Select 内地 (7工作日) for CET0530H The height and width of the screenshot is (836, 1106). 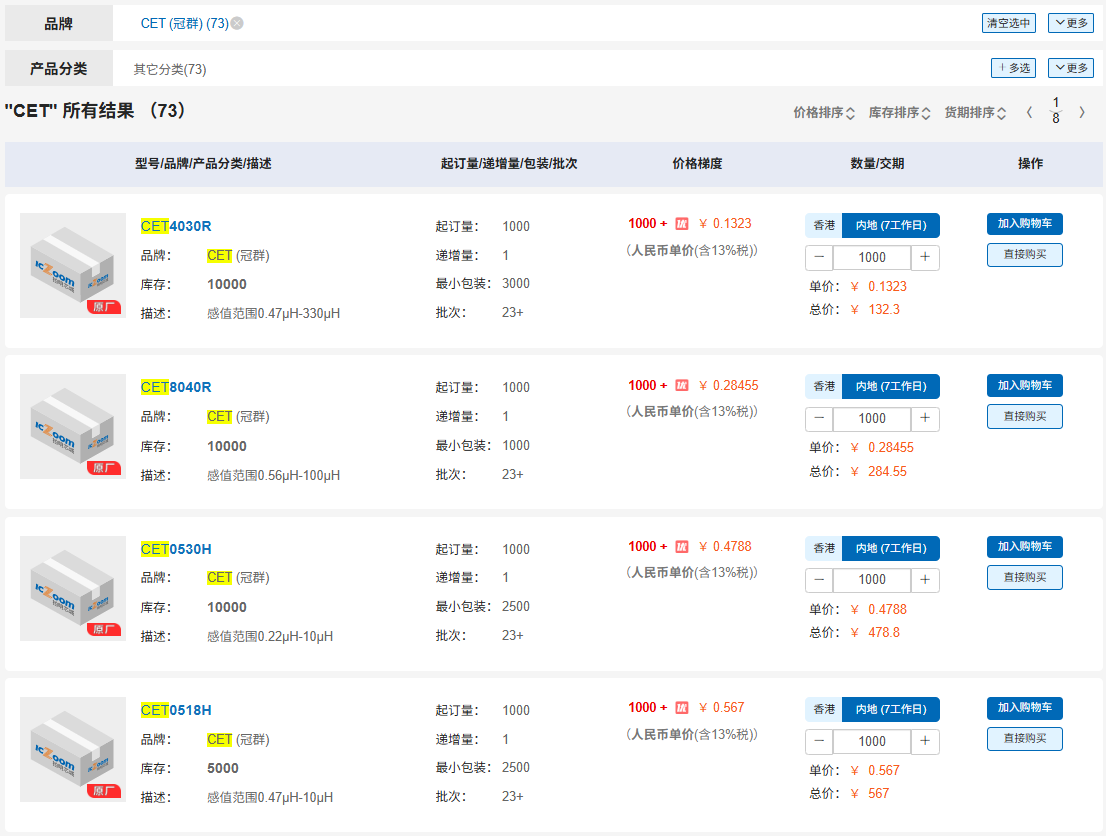(x=891, y=548)
